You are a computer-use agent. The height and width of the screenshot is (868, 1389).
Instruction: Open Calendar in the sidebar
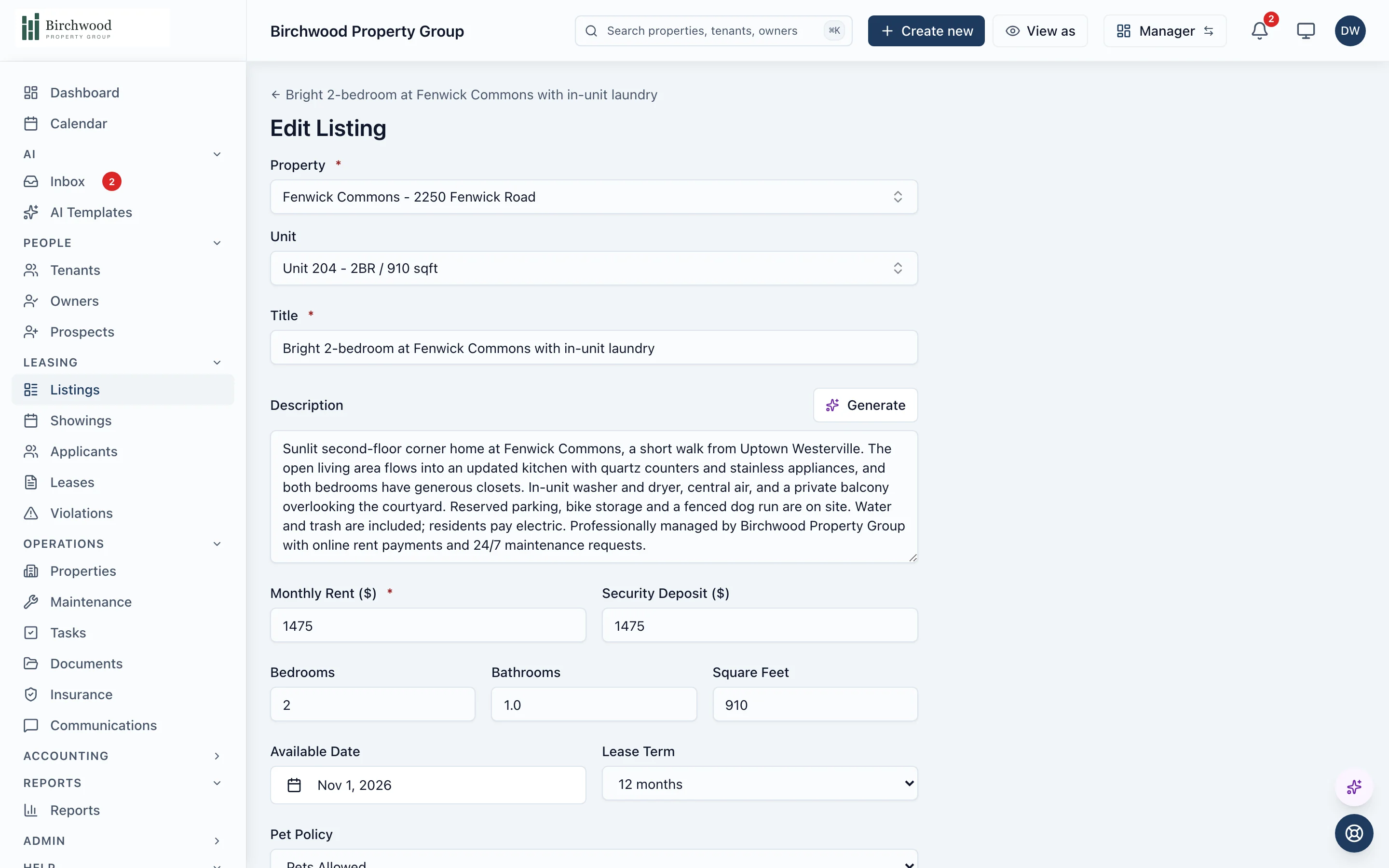tap(123, 123)
